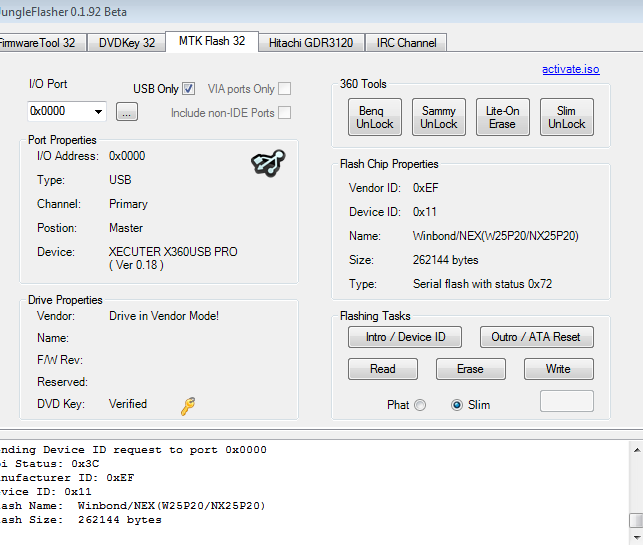The height and width of the screenshot is (545, 643).
Task: Click the Device ID value 0x11
Action: point(424,212)
